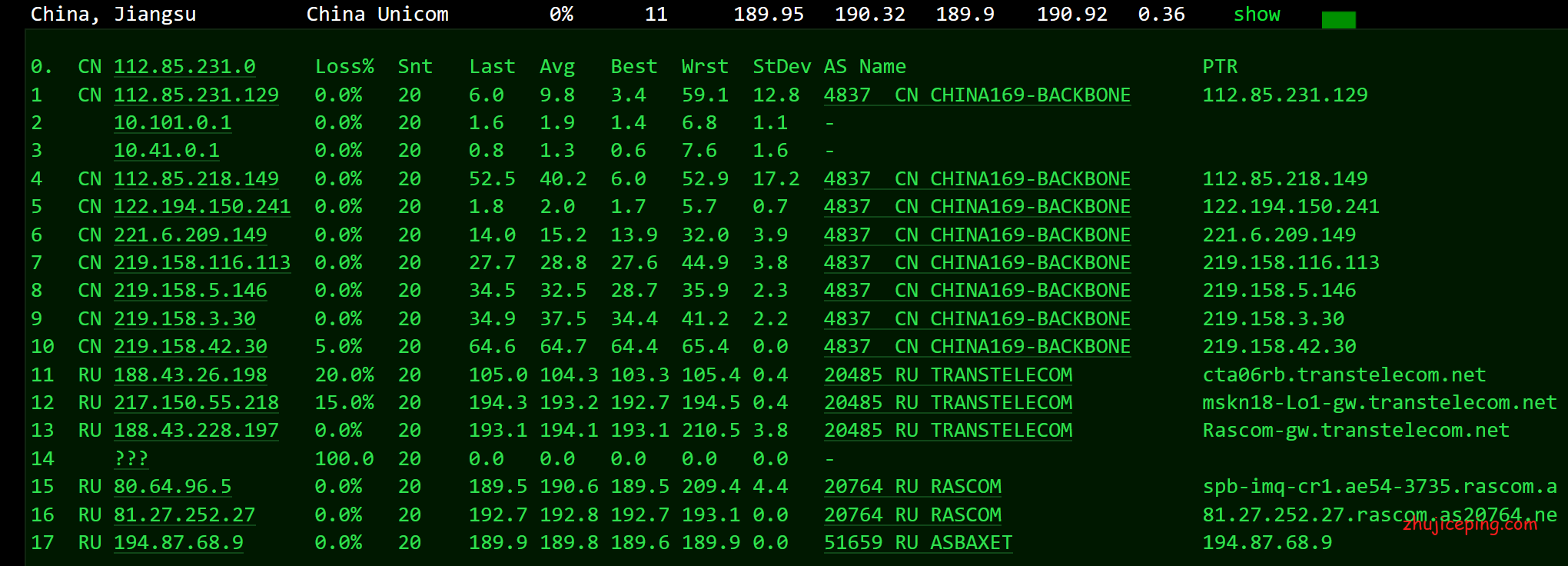Click PTR 'cta06rb.transtelecom.net'

(x=1344, y=375)
